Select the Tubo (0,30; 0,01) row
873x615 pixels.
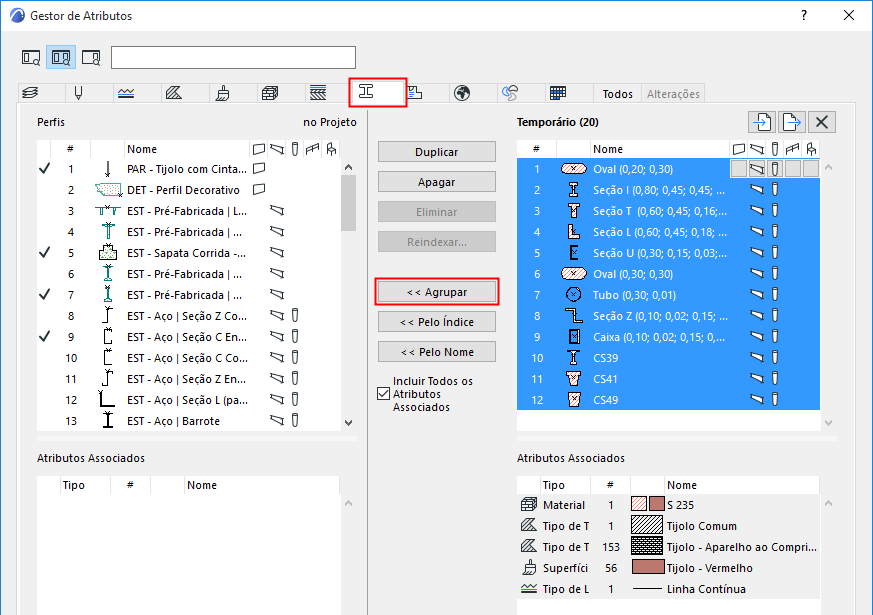(x=668, y=294)
